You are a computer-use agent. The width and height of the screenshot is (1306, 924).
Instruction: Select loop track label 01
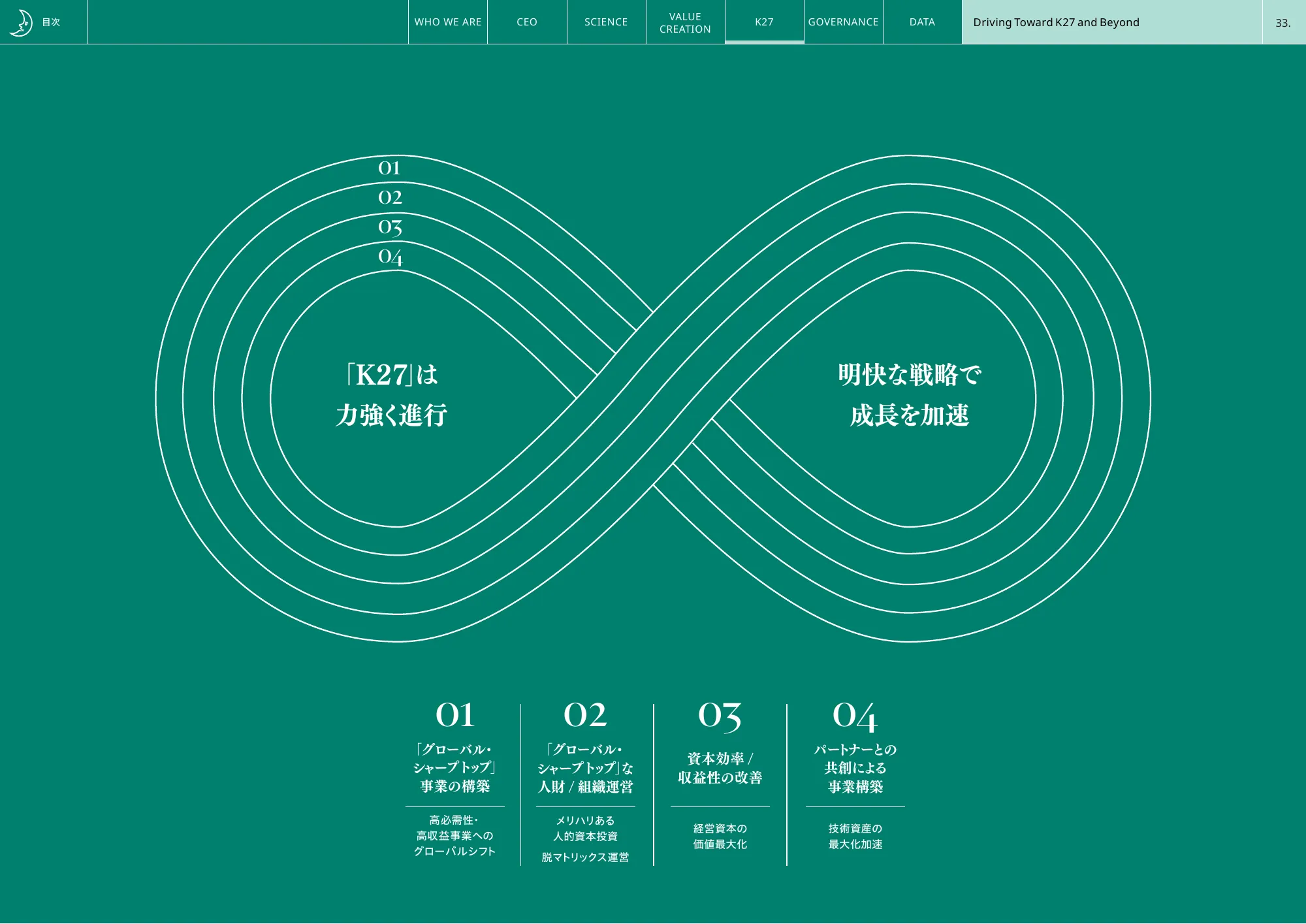point(390,169)
